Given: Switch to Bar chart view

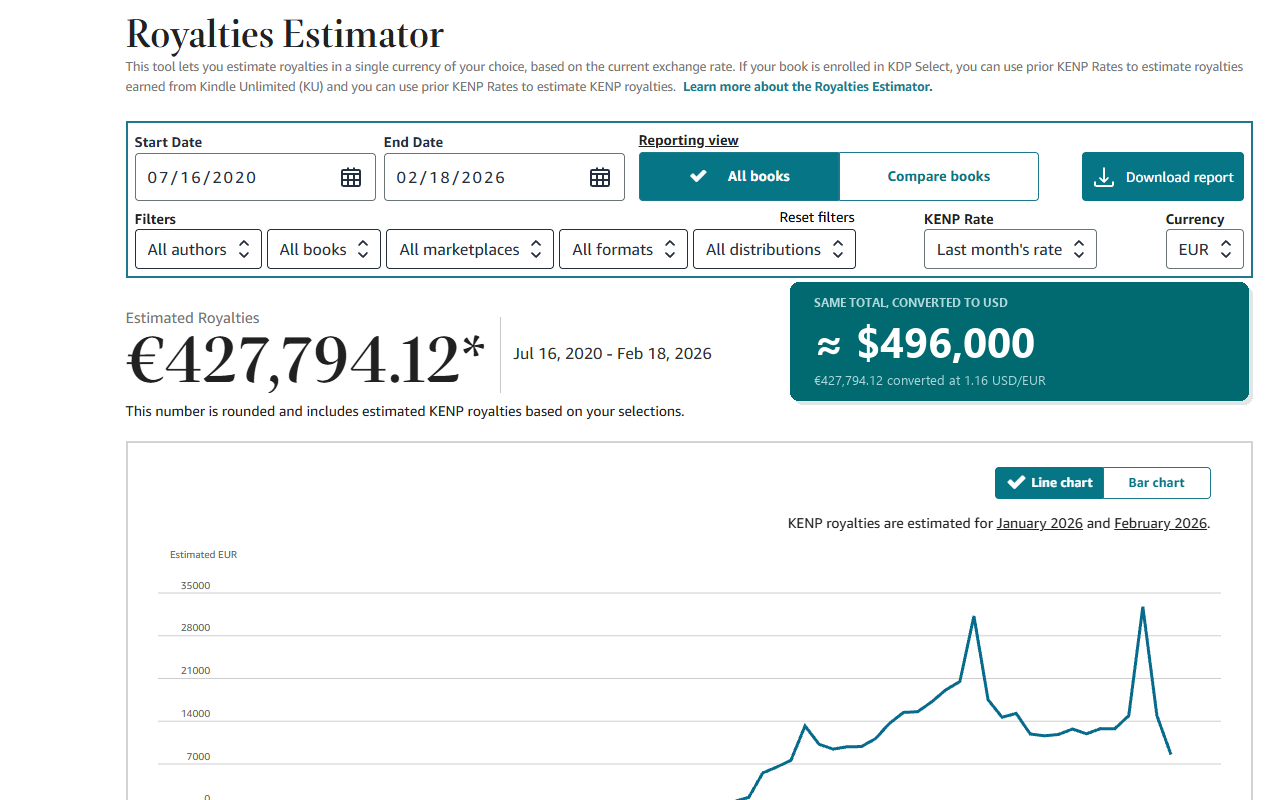Looking at the screenshot, I should [1156, 482].
